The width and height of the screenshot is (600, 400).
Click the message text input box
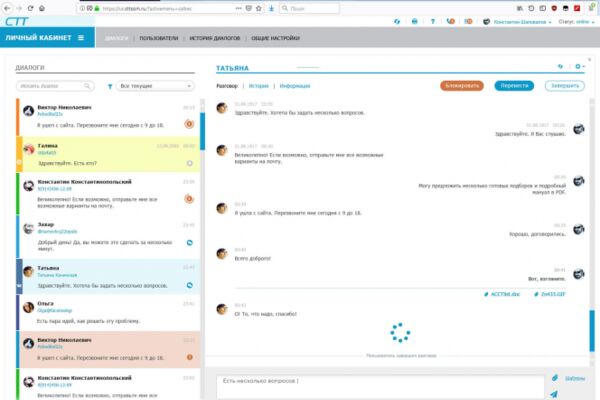pos(380,387)
